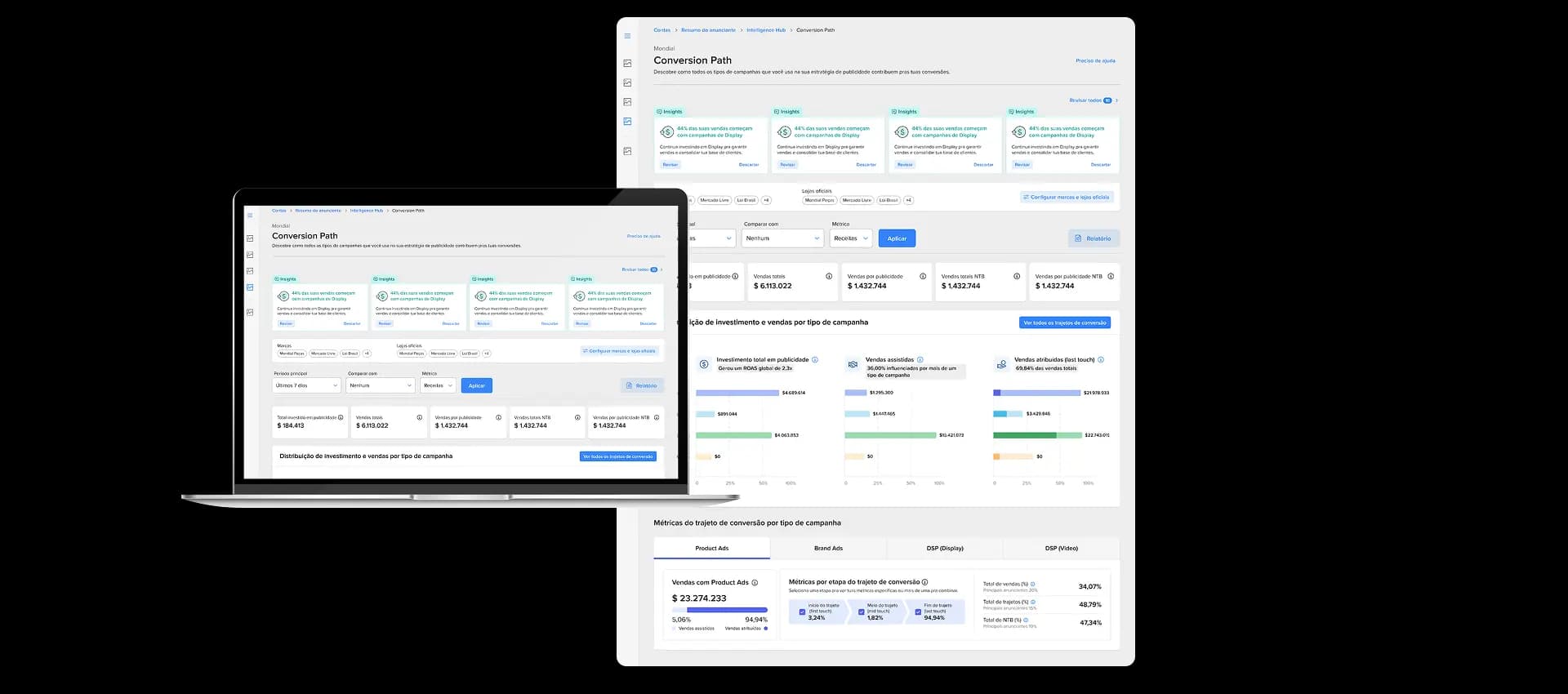
Task: Open hamburger menu icon on laptop screen
Action: coord(250,216)
